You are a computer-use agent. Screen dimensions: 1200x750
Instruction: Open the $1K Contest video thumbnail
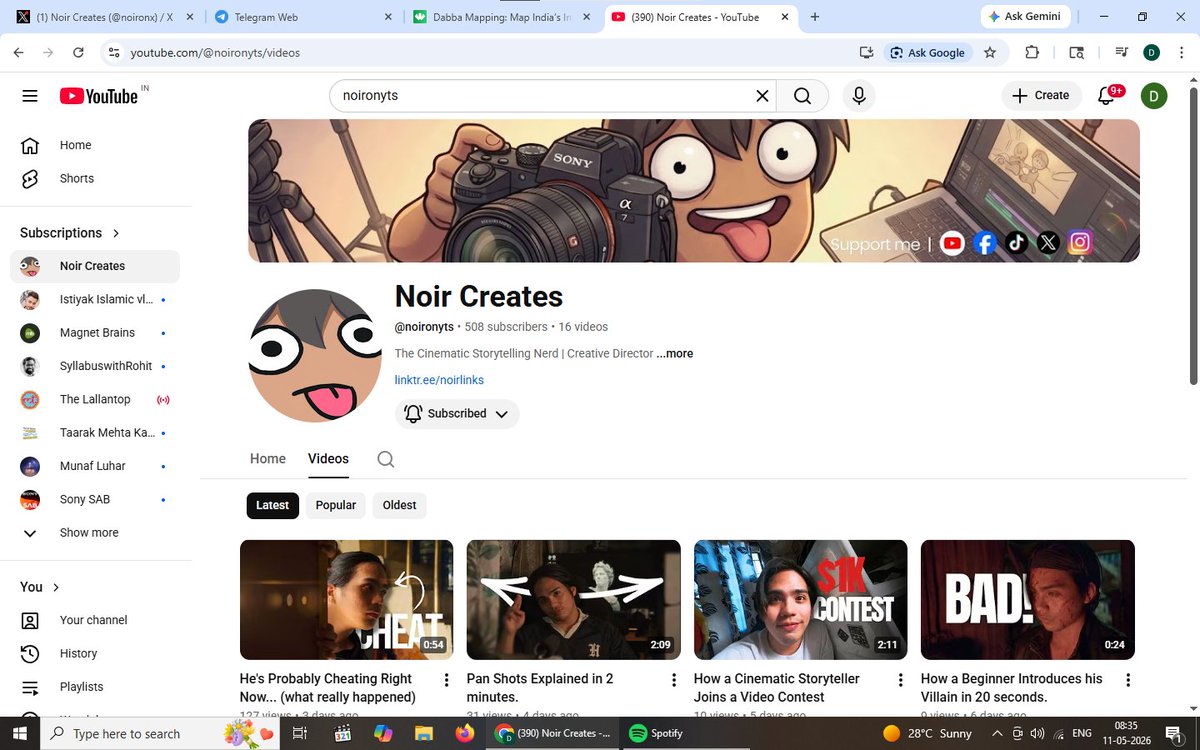(x=801, y=600)
